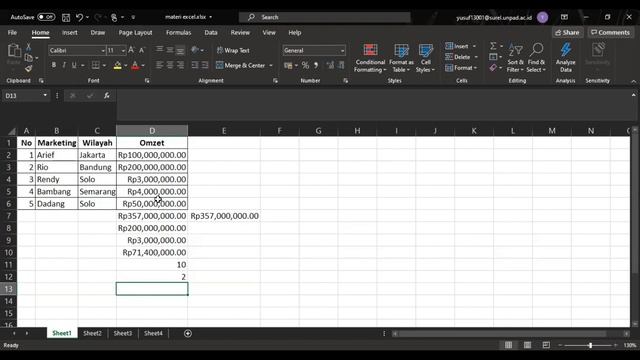Switch to the Formulas tab

[x=178, y=33]
